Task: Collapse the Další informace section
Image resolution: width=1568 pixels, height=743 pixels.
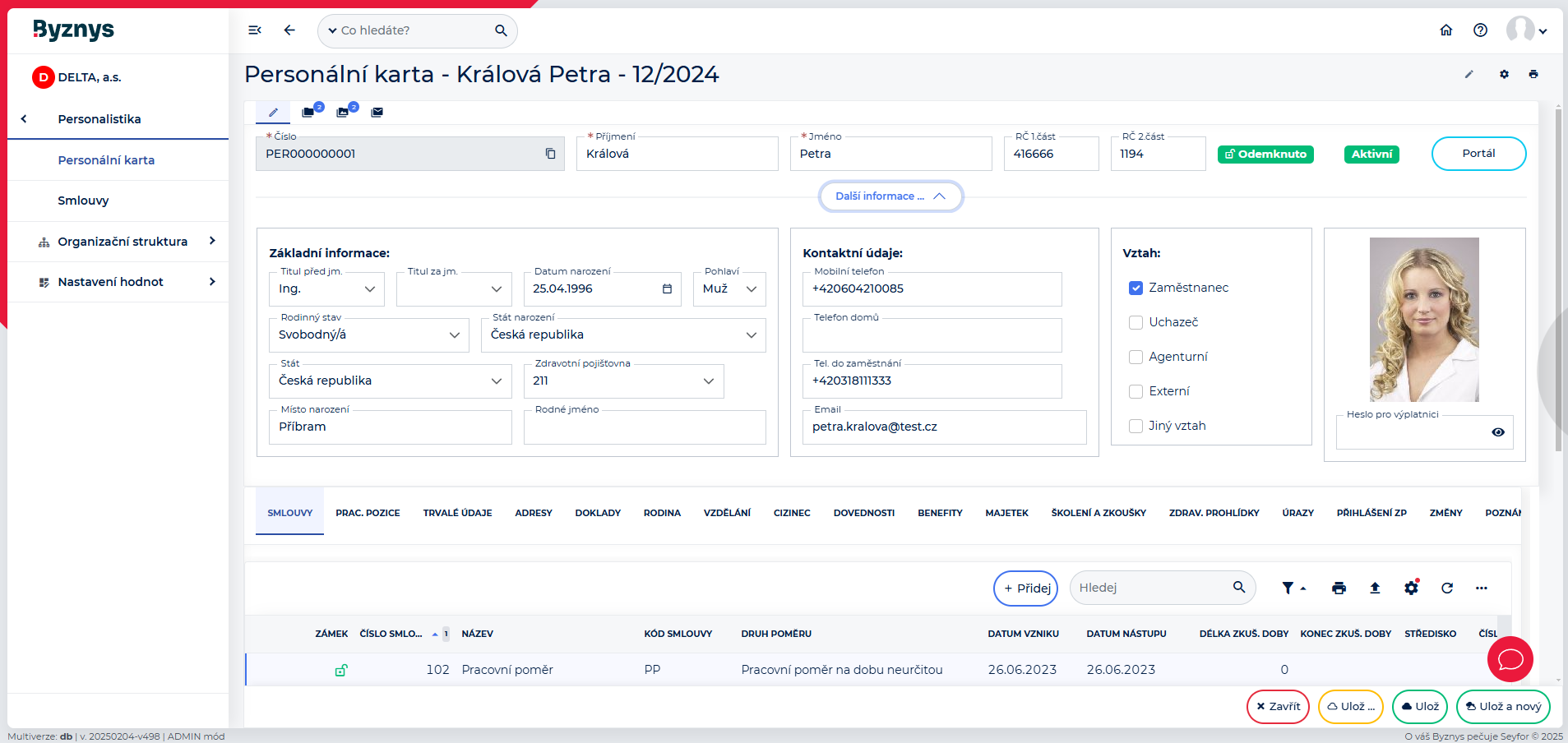Action: click(x=890, y=196)
